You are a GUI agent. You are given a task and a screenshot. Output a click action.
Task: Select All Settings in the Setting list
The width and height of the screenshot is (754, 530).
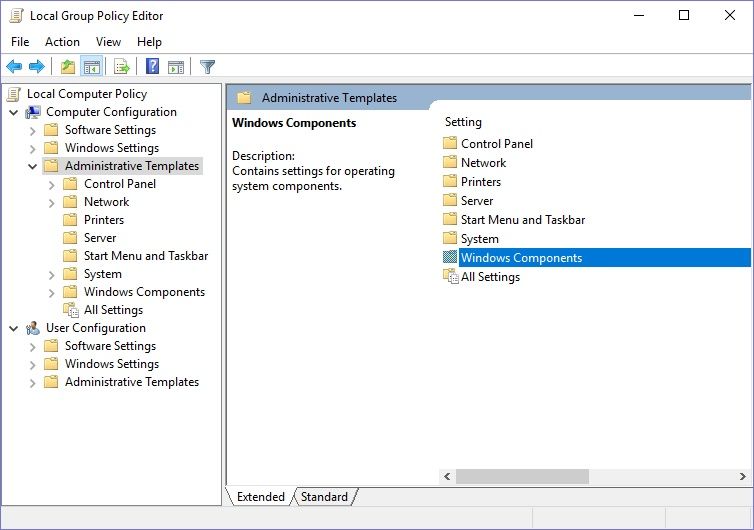(490, 277)
